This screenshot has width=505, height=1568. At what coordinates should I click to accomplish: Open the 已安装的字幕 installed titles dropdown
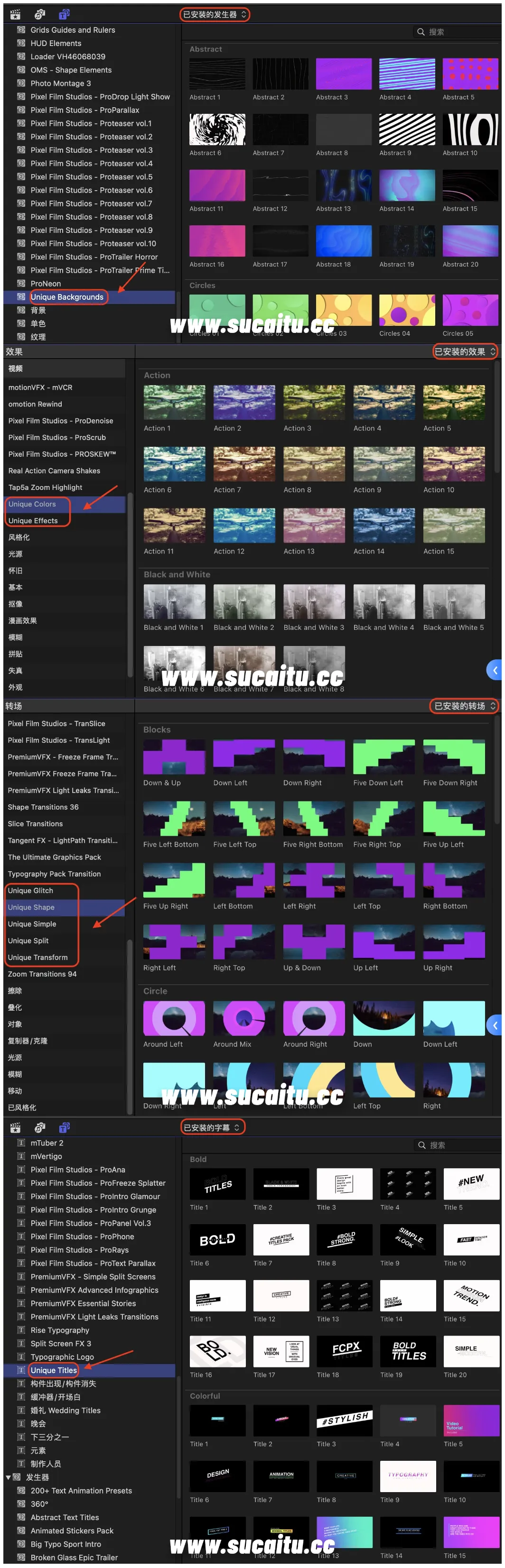coord(213,1127)
